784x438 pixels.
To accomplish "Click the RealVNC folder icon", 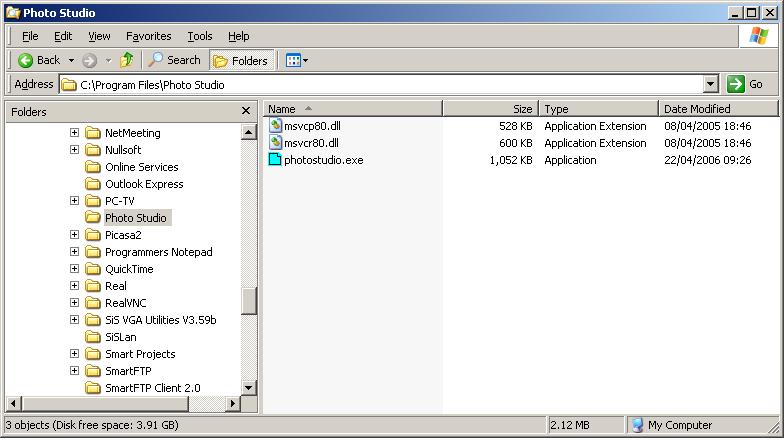I will [93, 302].
